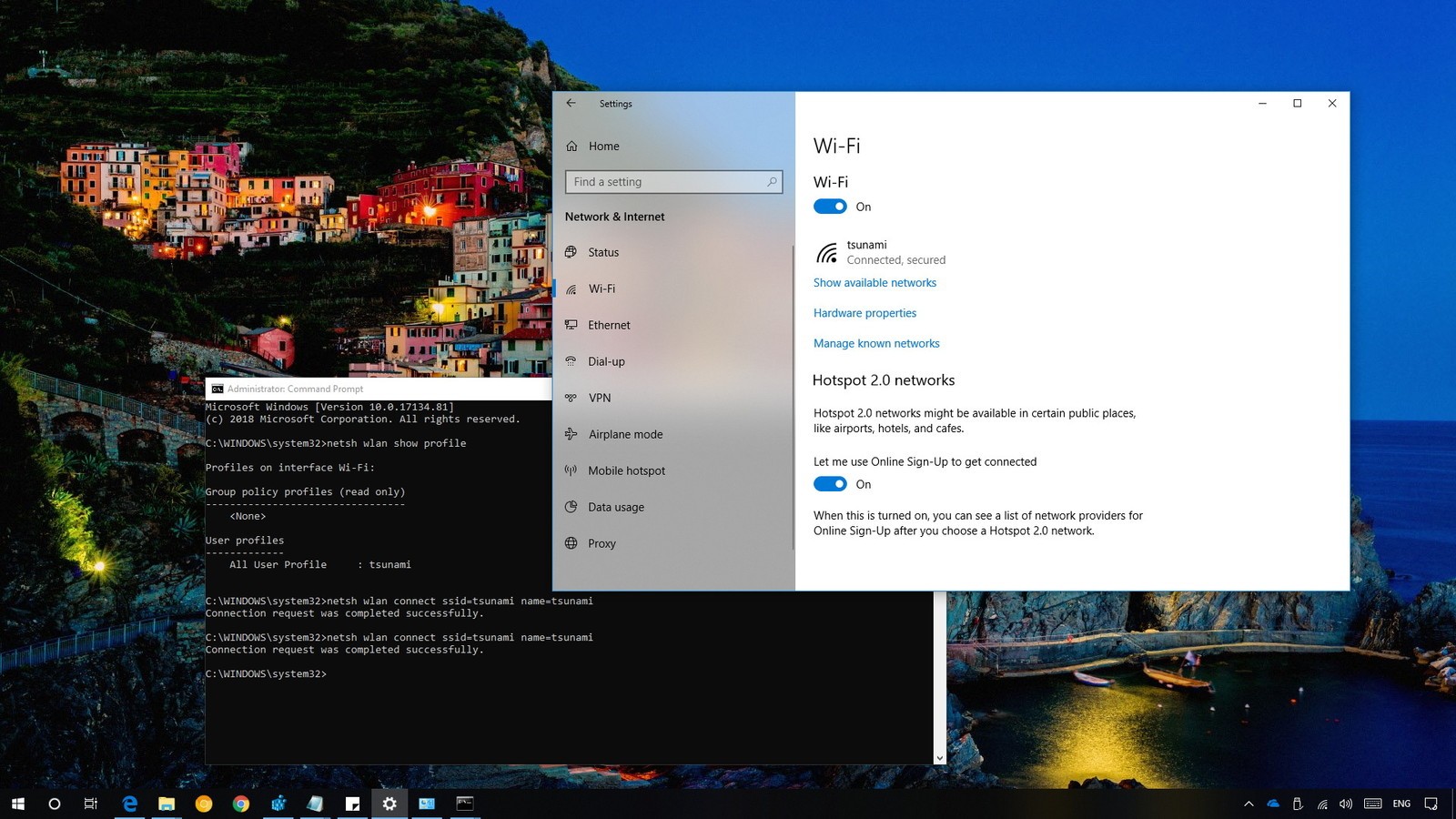Image resolution: width=1456 pixels, height=819 pixels.
Task: Open Ethernet settings from the sidebar
Action: pyautogui.click(x=608, y=325)
